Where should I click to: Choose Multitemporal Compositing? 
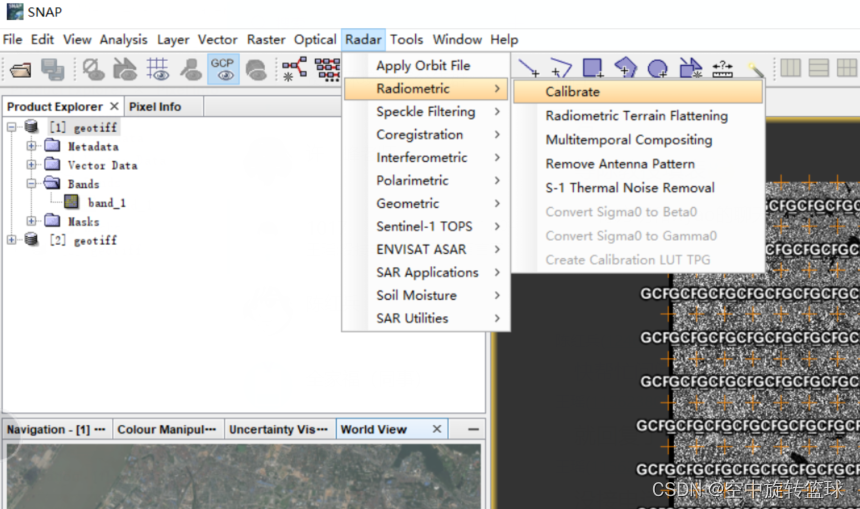coord(638,140)
